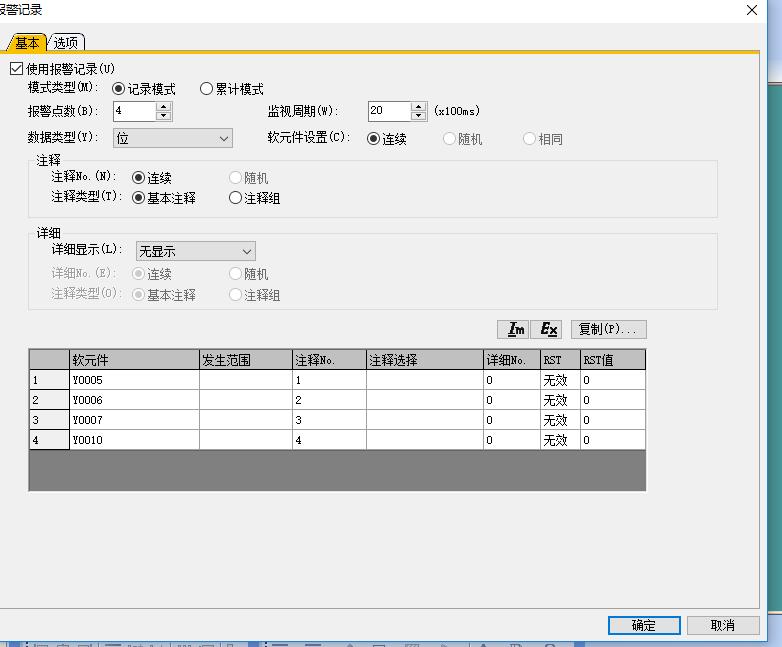Decrease the 报警点数 value with down arrow
The image size is (782, 647).
point(164,116)
